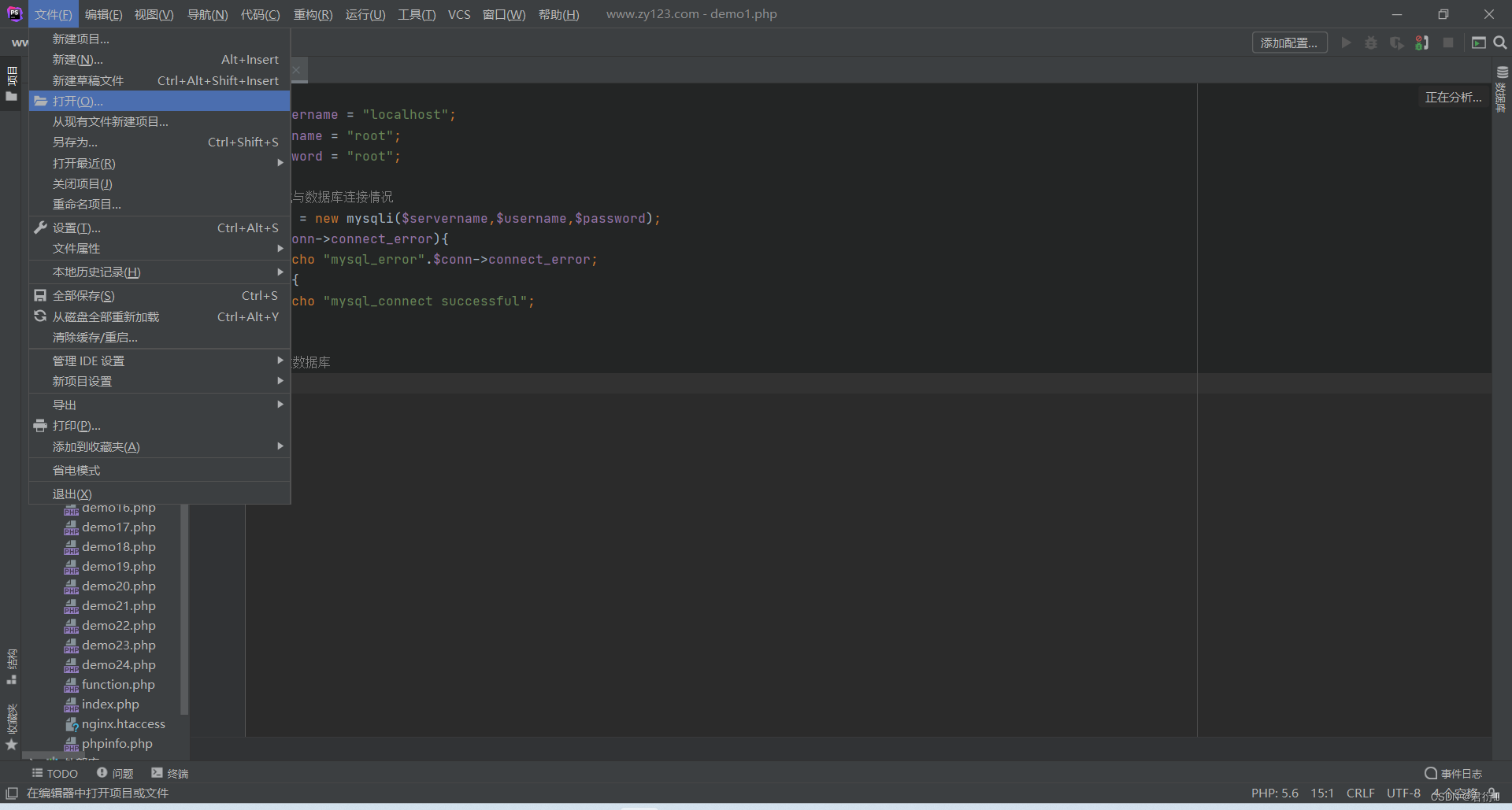Viewport: 1512px width, 810px height.
Task: Click UTF-8 encoding in status bar
Action: point(1403,793)
